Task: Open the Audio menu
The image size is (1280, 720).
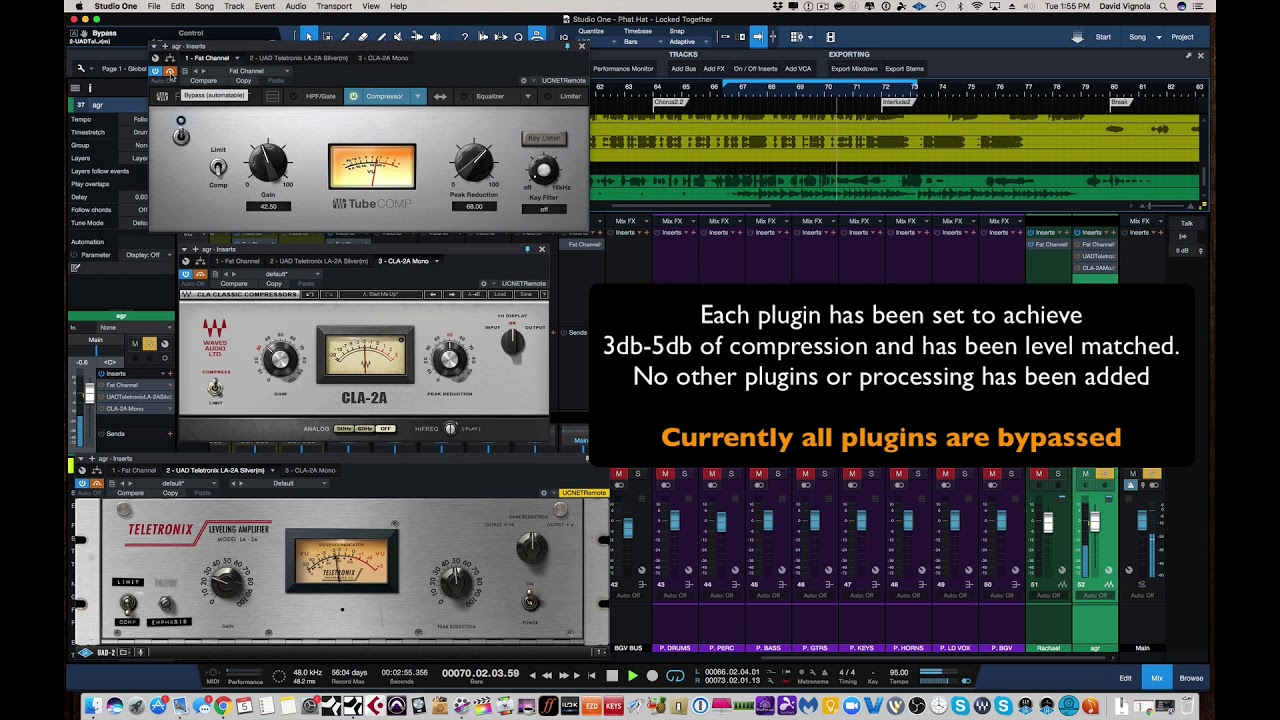Action: pos(295,6)
